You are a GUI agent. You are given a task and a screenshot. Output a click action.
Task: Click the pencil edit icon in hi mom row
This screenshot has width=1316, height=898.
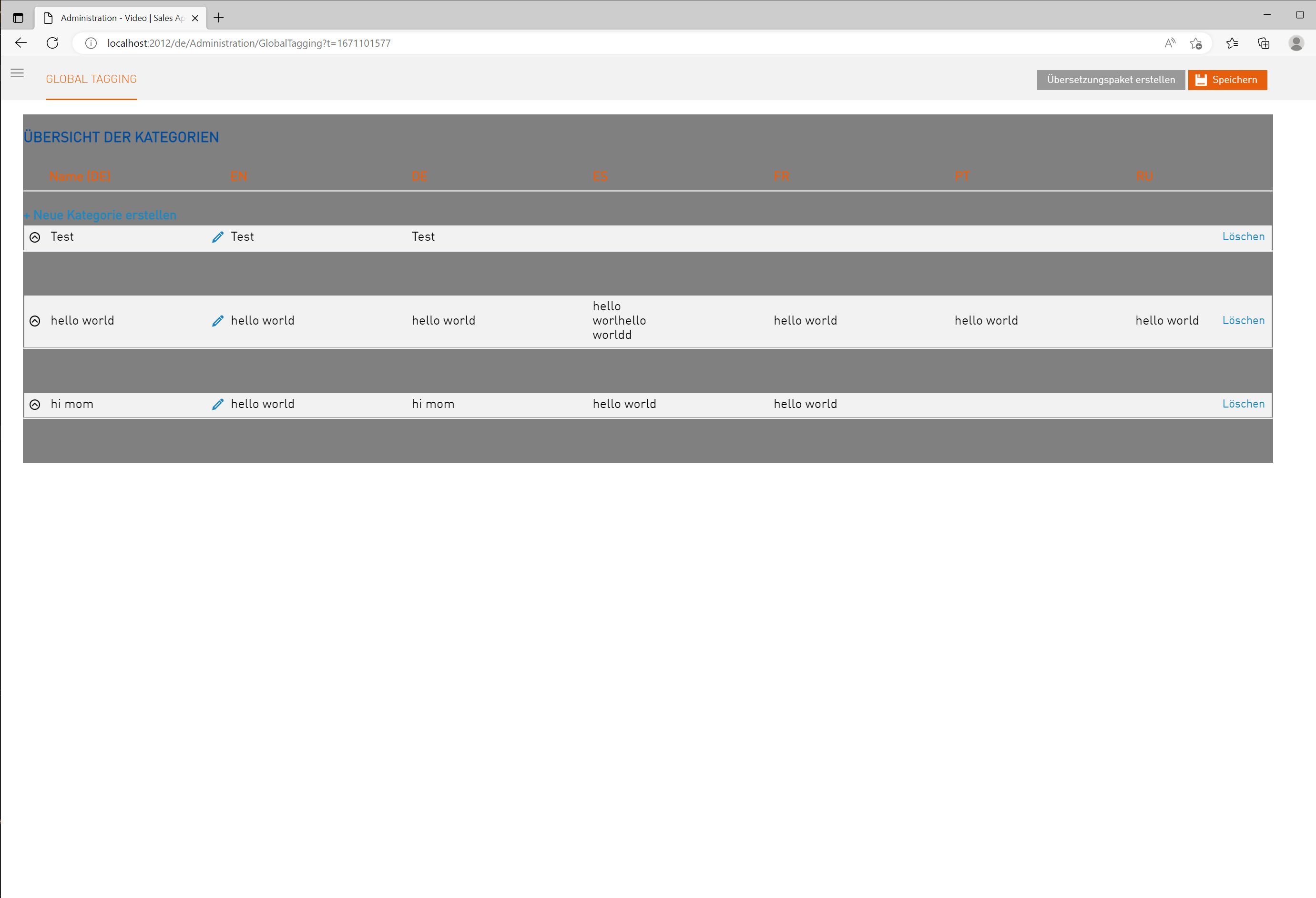pos(217,404)
